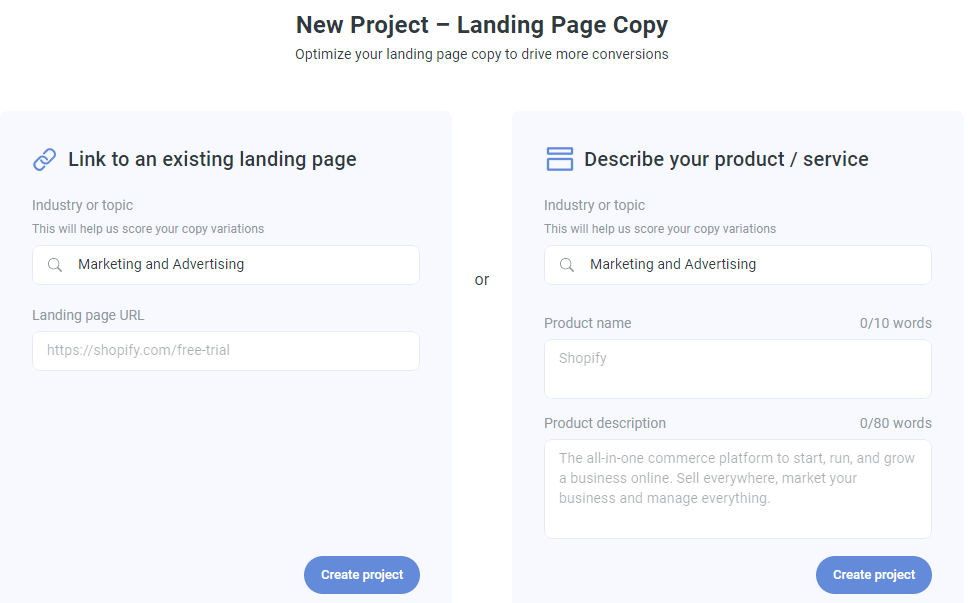Viewport: 968px width, 603px height.
Task: Click the 'Optimize your landing page copy' subtitle
Action: pyautogui.click(x=482, y=54)
